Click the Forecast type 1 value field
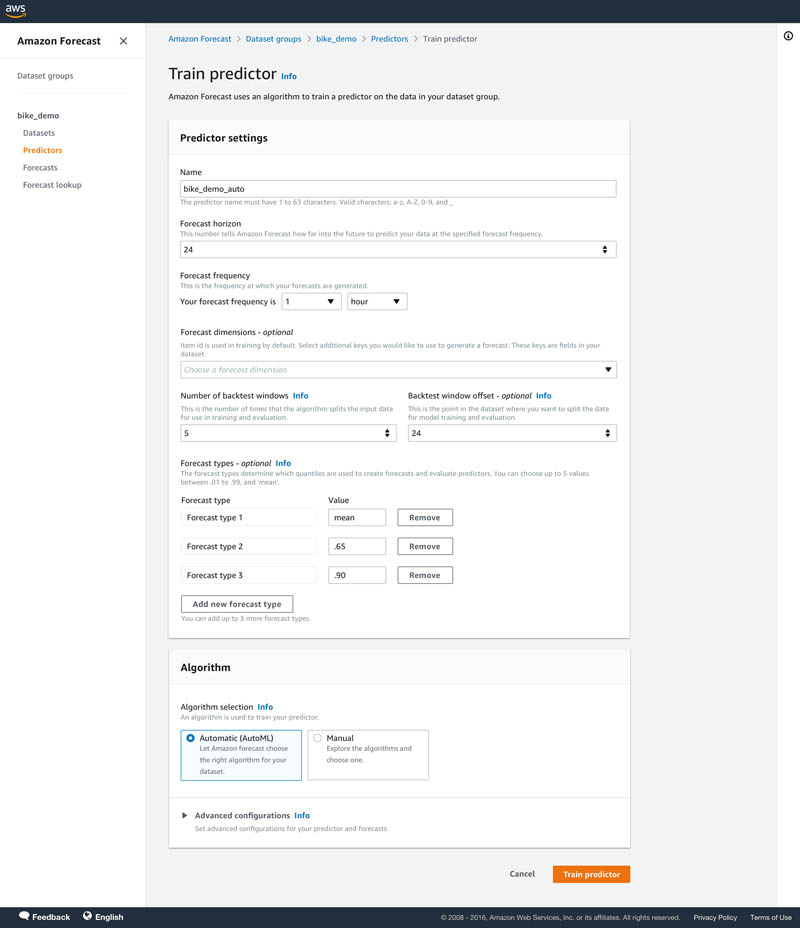The height and width of the screenshot is (928, 800). (x=357, y=517)
